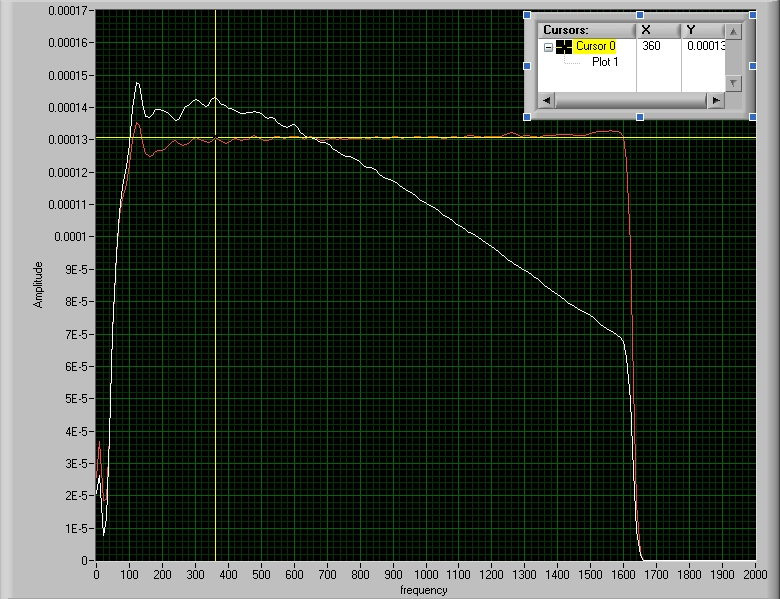Select Plot 1 under Cursor 0
The width and height of the screenshot is (780, 599).
tap(605, 62)
